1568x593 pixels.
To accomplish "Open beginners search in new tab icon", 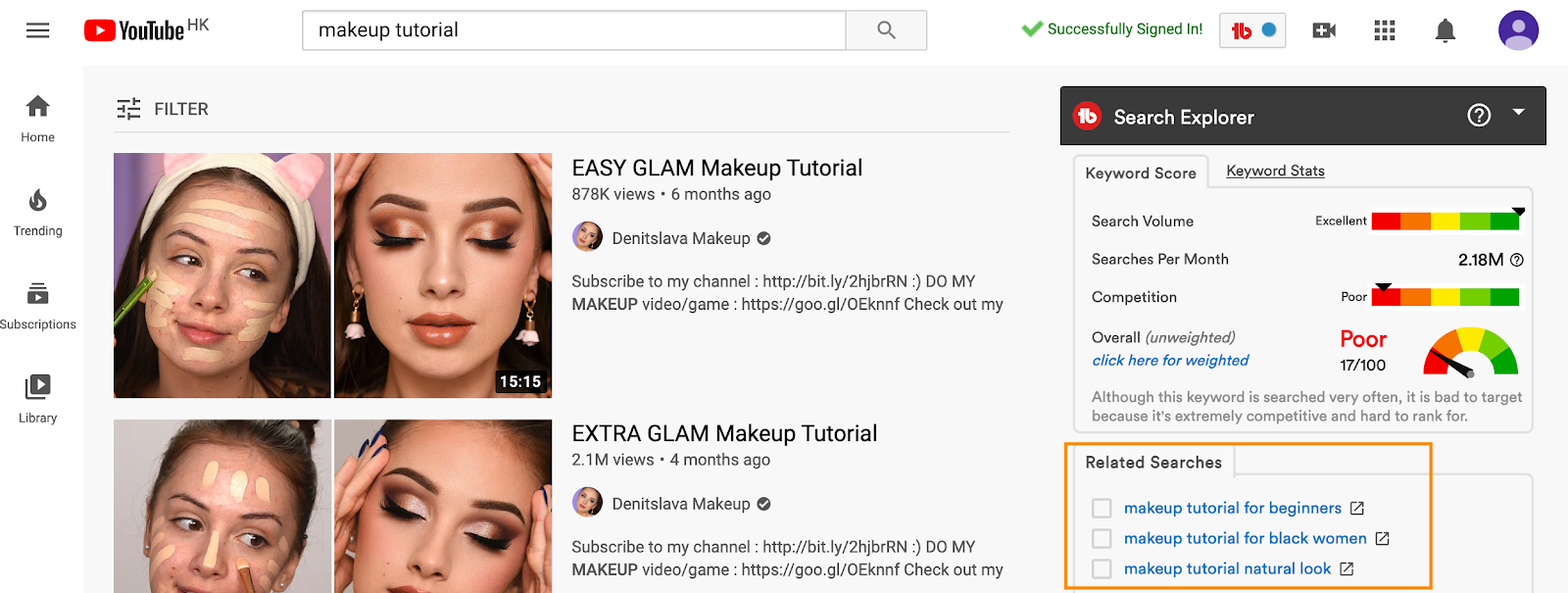I will click(x=1357, y=509).
